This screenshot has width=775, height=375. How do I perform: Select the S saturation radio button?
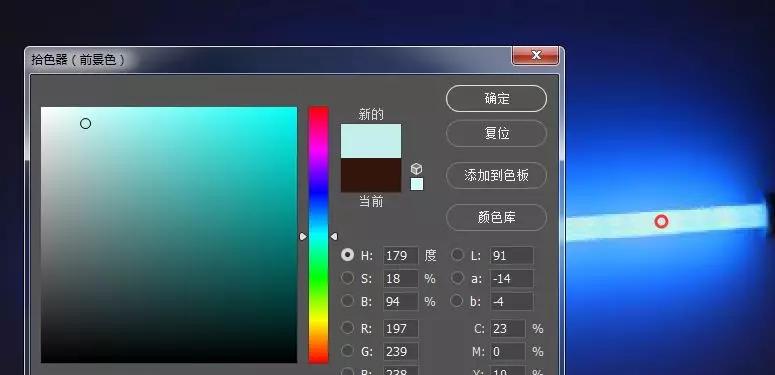tap(347, 278)
